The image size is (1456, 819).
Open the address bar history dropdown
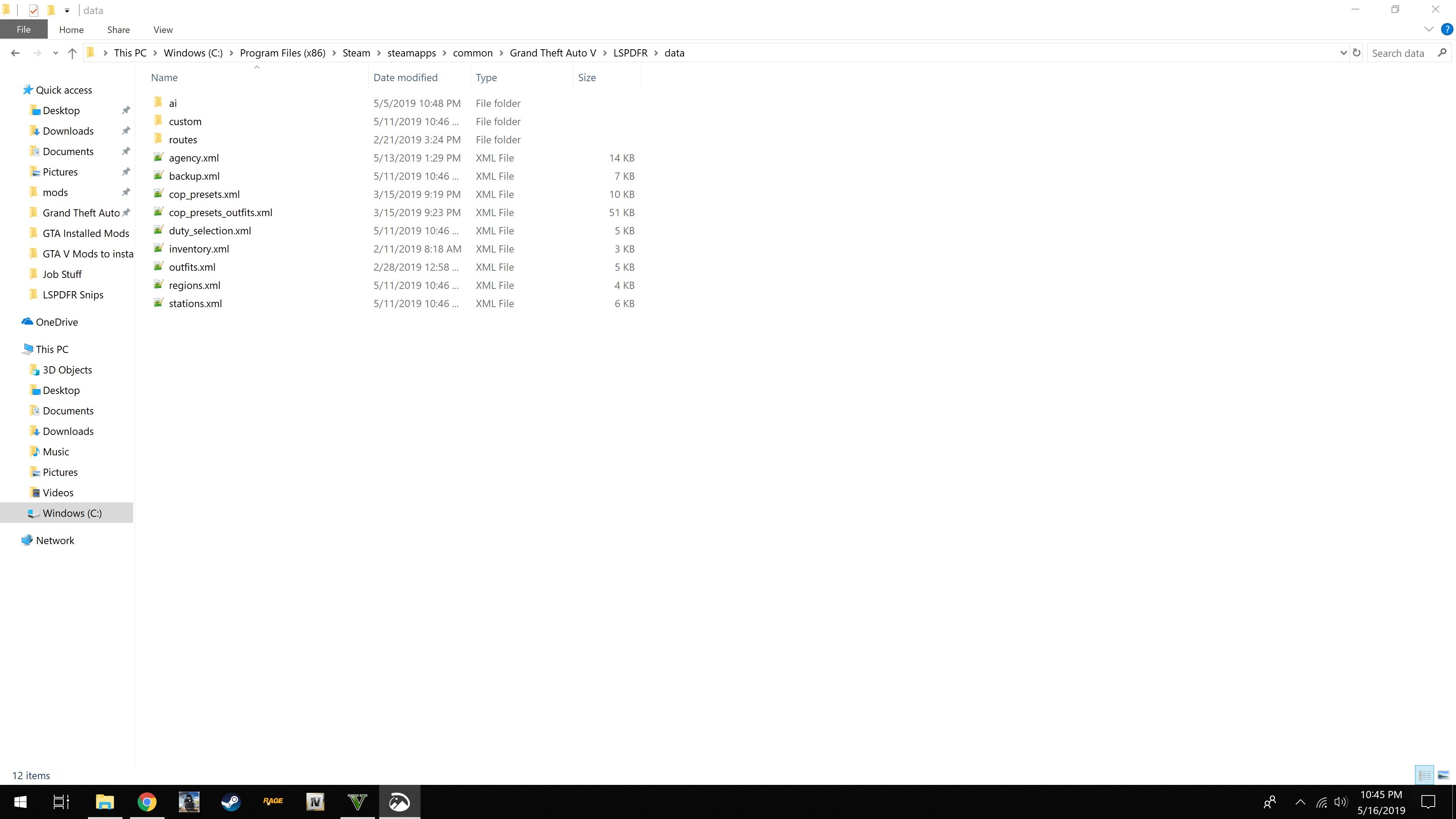(x=1343, y=53)
